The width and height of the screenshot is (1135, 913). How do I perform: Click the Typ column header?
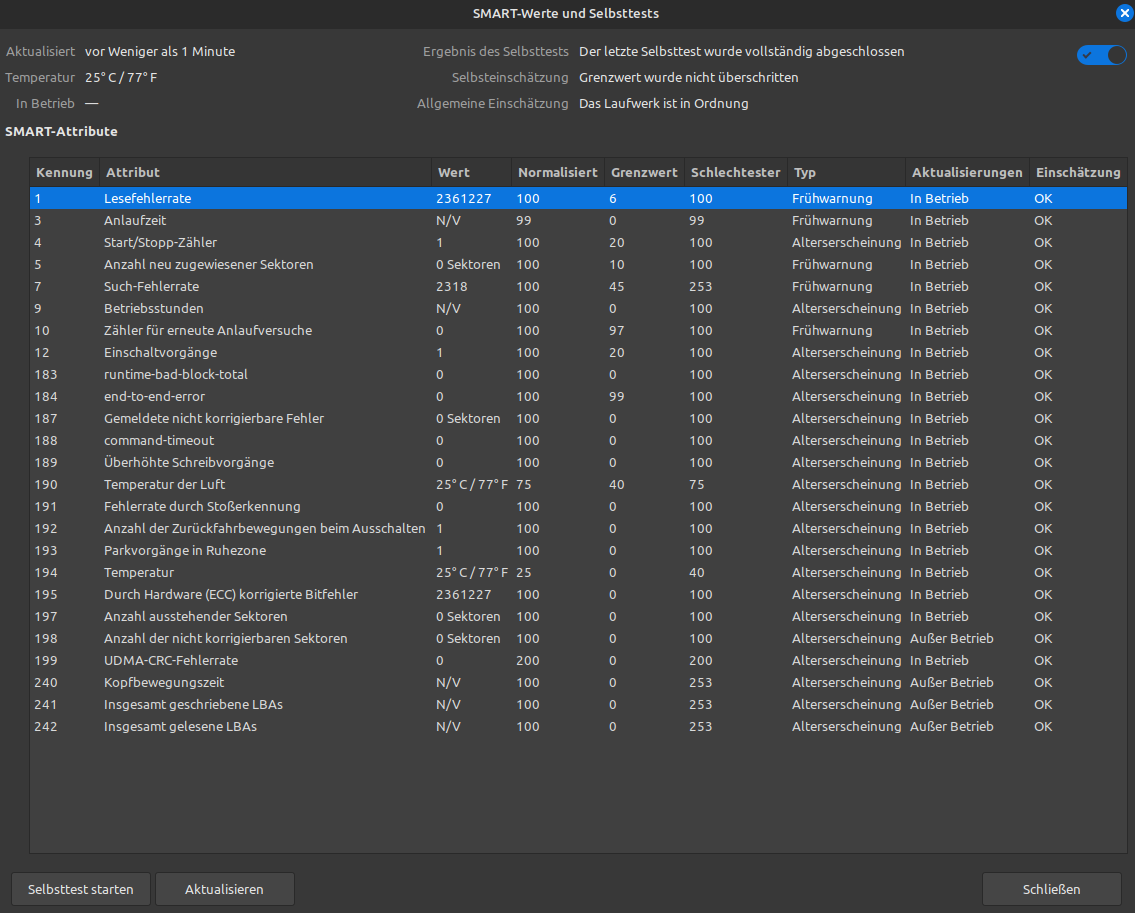click(x=846, y=172)
